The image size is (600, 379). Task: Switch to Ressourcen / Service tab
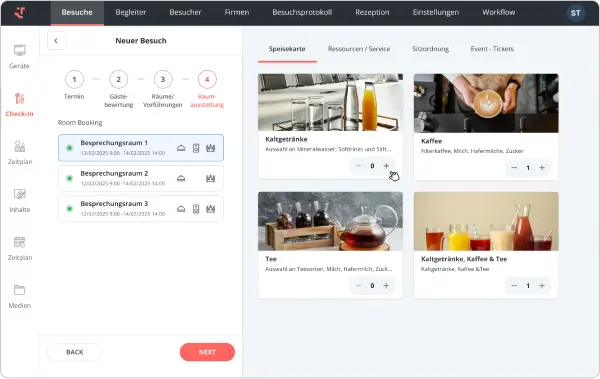[x=359, y=49]
